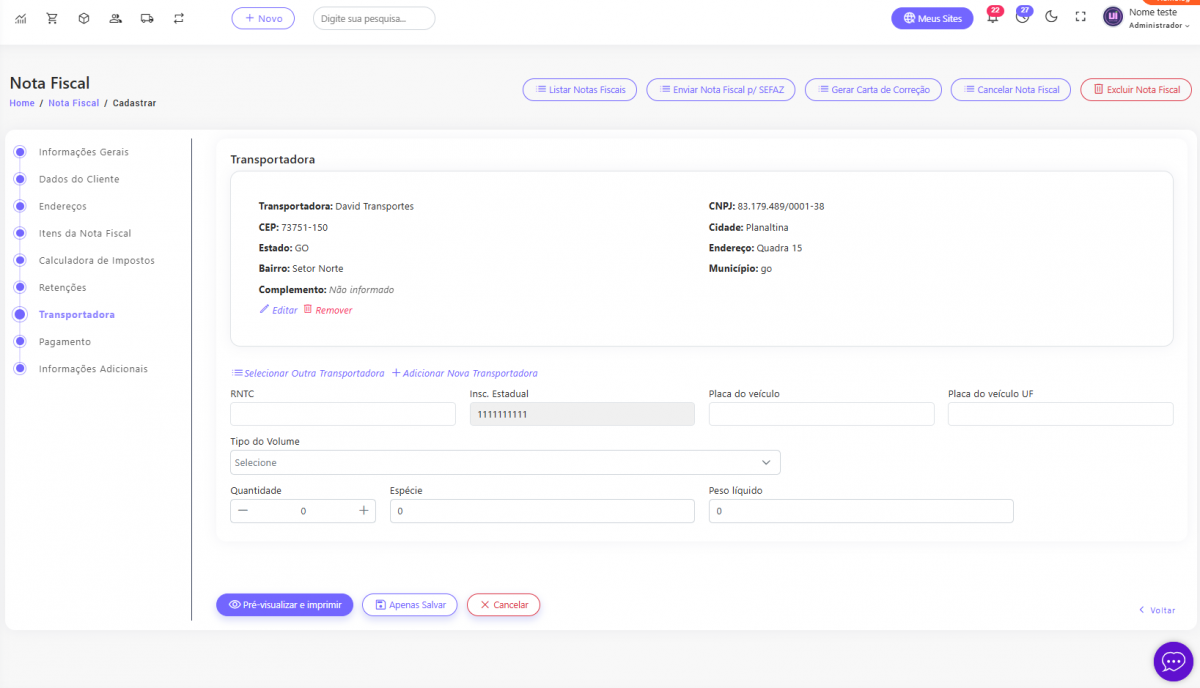Open the Nome teste Administrador user menu

pyautogui.click(x=1147, y=18)
